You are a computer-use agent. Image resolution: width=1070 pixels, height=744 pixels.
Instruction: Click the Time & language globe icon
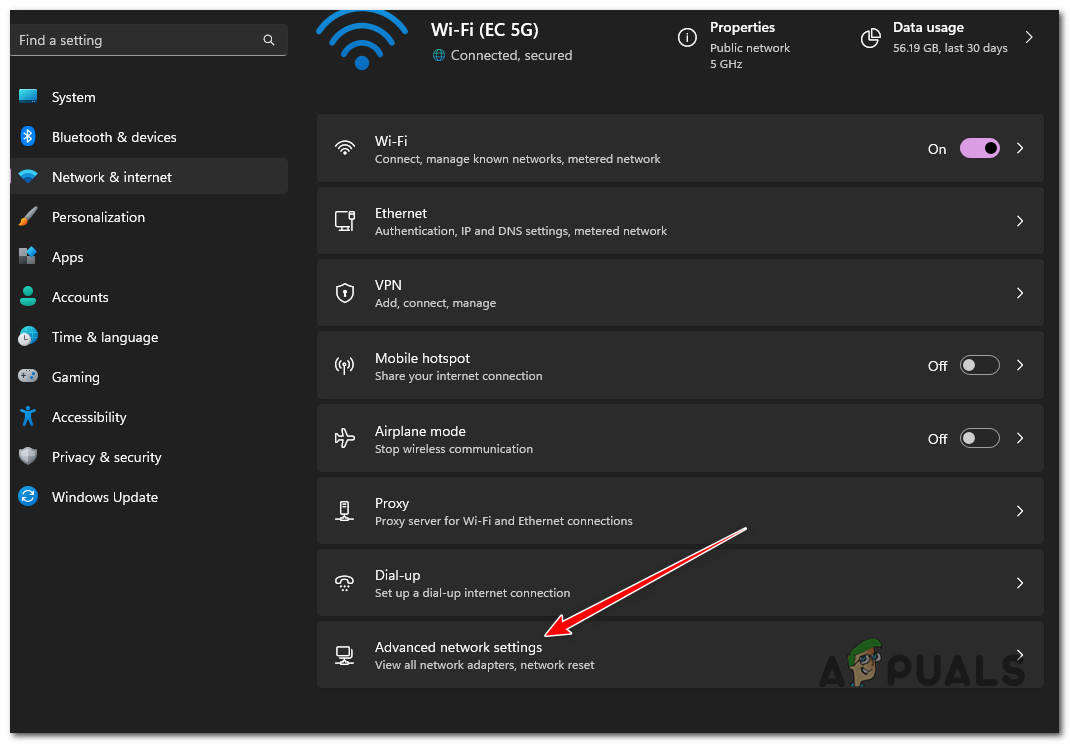pos(28,337)
